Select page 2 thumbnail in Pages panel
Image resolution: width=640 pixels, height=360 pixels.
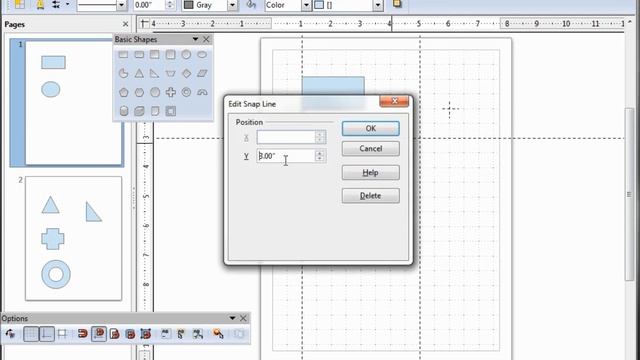73,238
